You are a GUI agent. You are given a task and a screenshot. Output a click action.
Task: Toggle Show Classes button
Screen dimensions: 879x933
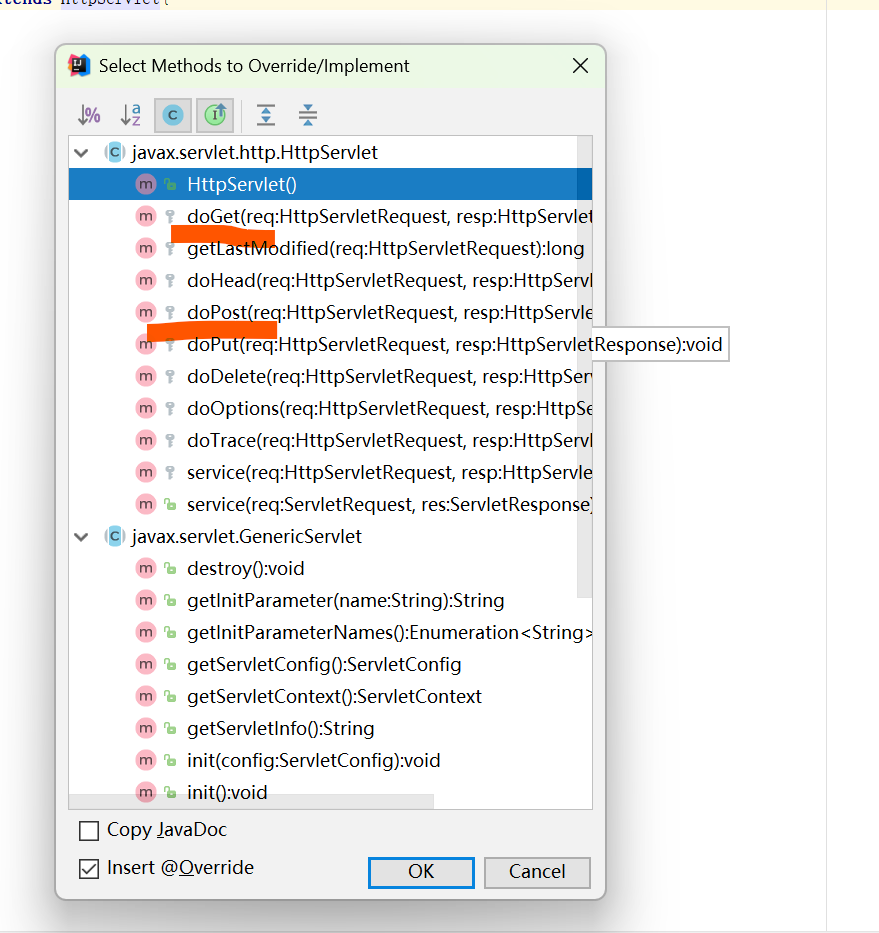click(173, 115)
